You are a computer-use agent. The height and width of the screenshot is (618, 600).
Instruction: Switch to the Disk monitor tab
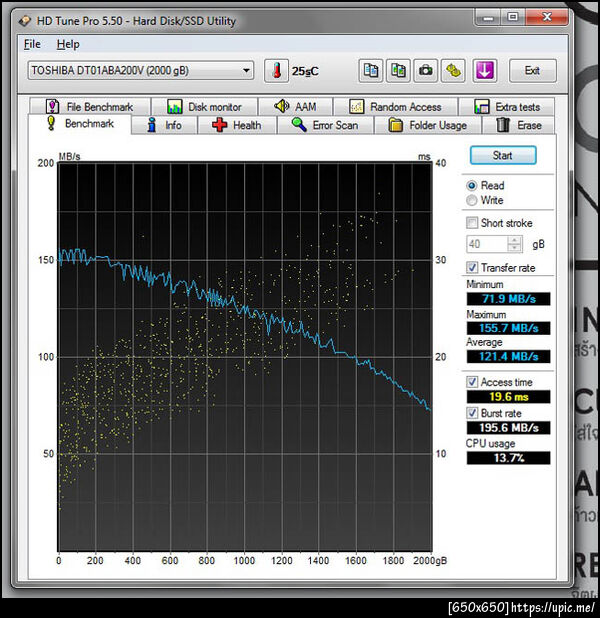coord(205,106)
